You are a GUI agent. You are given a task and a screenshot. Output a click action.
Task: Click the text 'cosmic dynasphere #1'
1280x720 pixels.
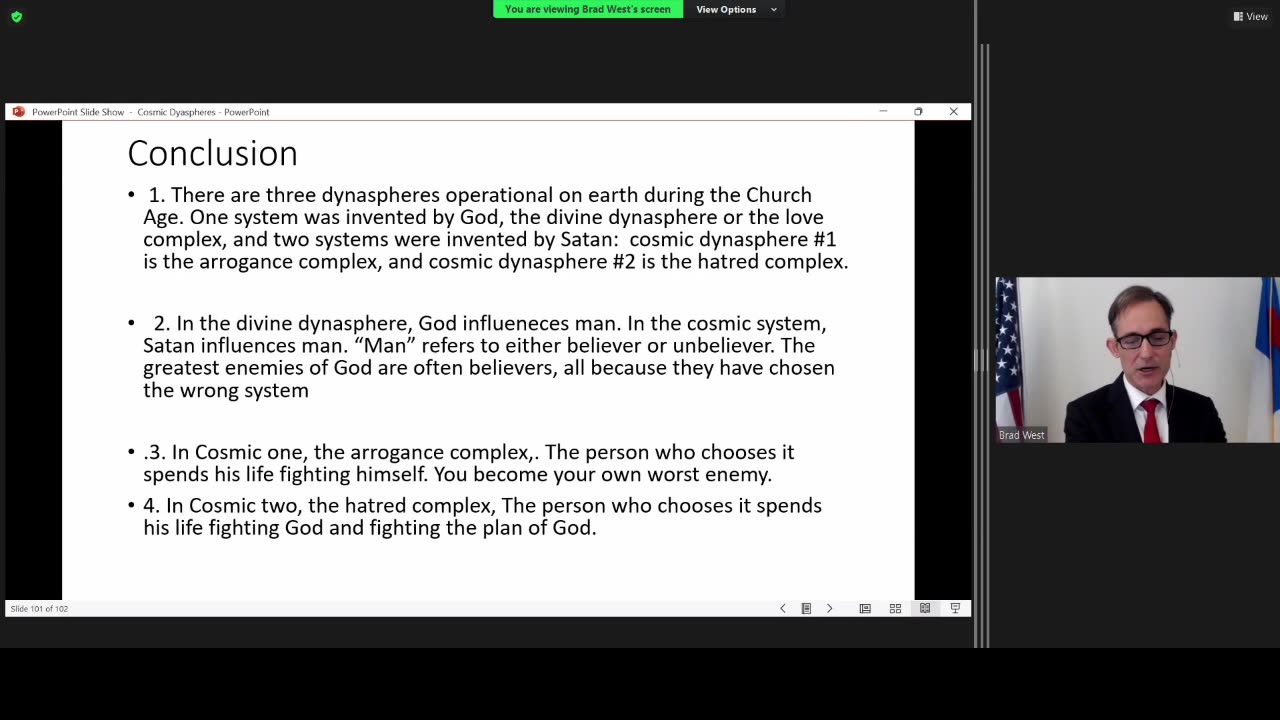coord(732,239)
